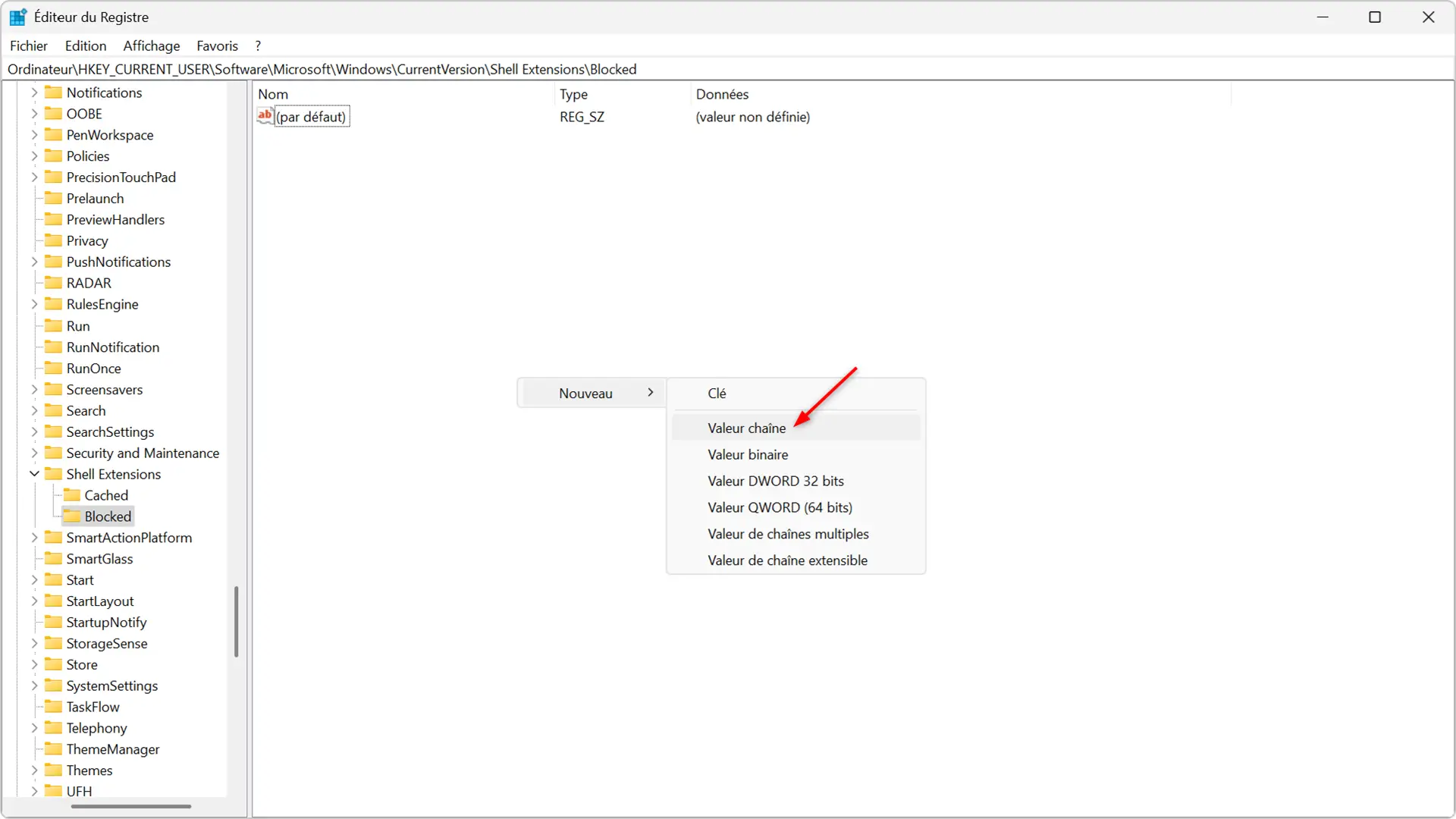This screenshot has height=819, width=1456.
Task: Collapse the Shell Extensions tree node
Action: 34,474
